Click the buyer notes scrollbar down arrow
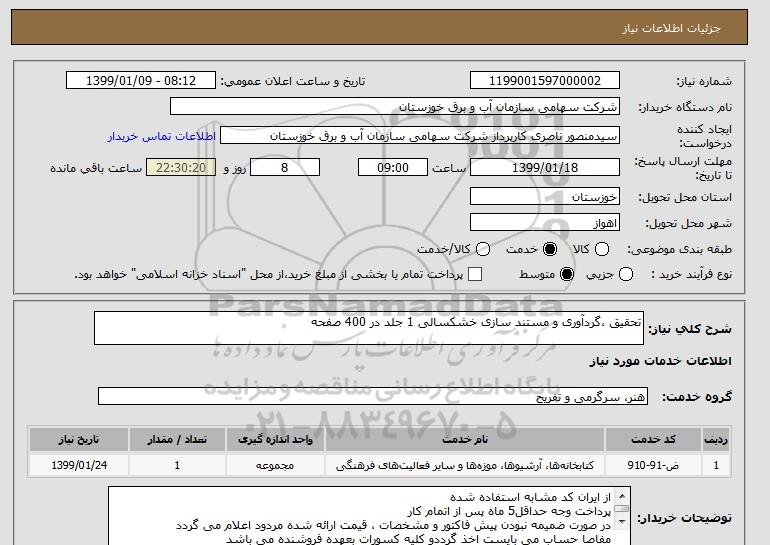770x545 pixels. tap(622, 521)
